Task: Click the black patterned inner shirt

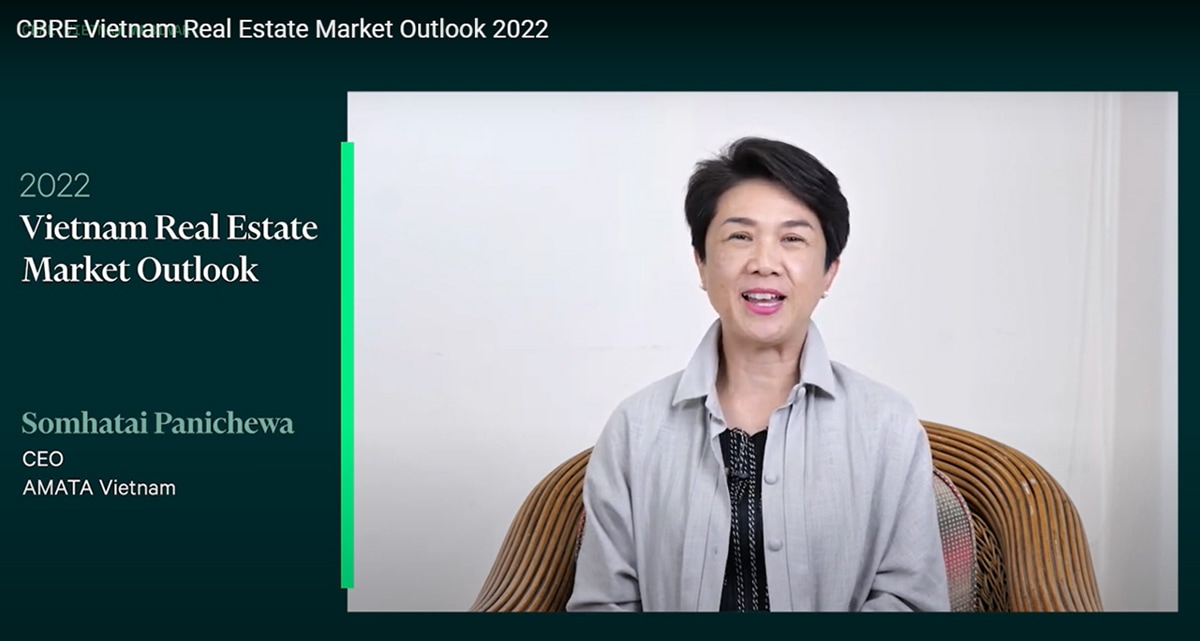Action: [744, 520]
